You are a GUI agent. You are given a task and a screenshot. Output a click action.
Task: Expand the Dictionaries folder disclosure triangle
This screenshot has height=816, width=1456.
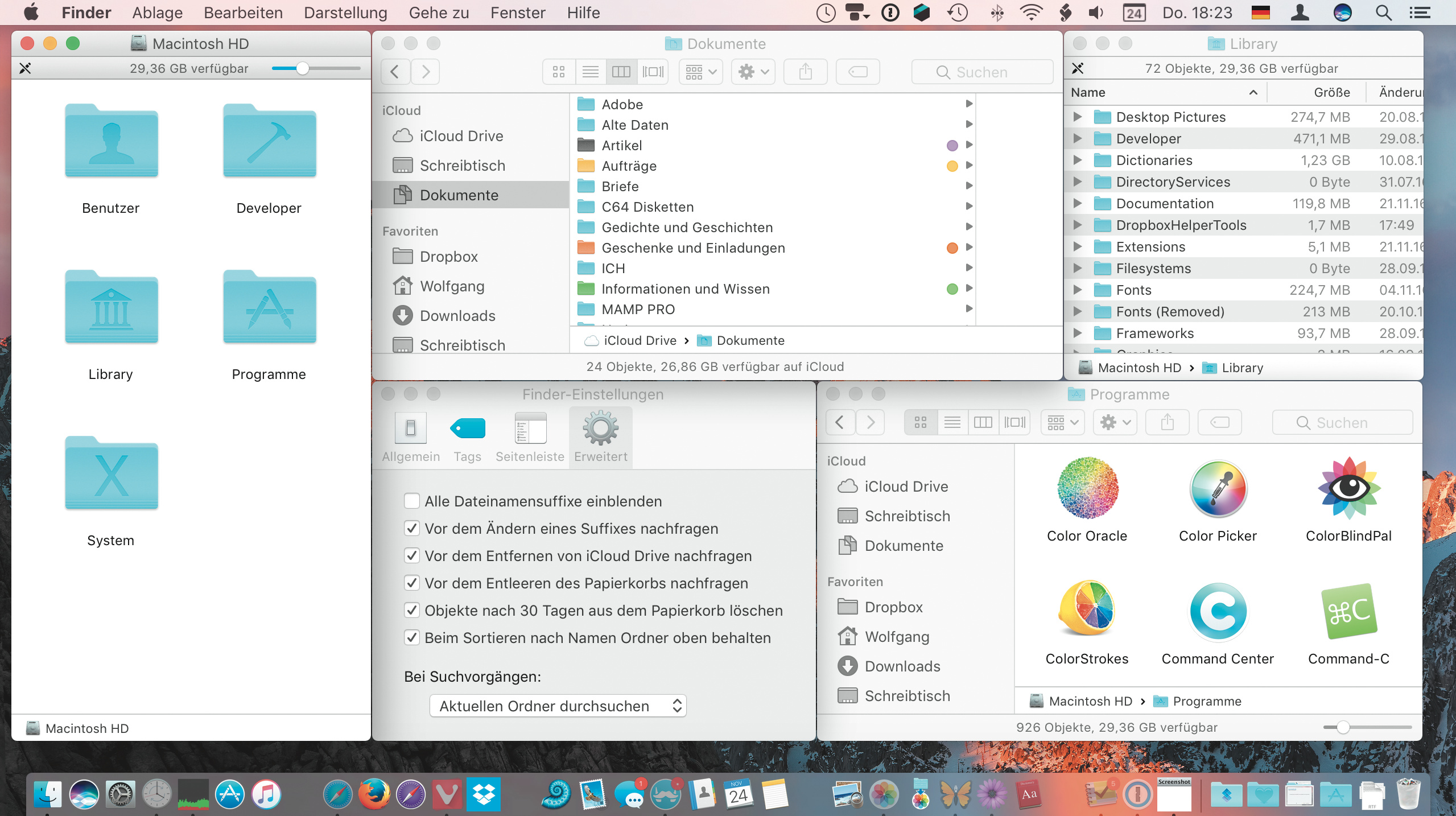tap(1077, 160)
